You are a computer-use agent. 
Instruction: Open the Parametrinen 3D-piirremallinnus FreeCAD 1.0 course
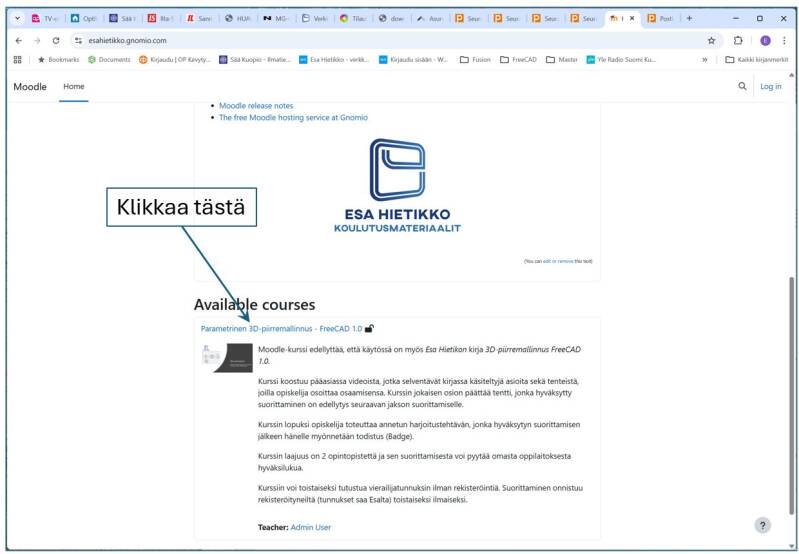click(x=281, y=329)
